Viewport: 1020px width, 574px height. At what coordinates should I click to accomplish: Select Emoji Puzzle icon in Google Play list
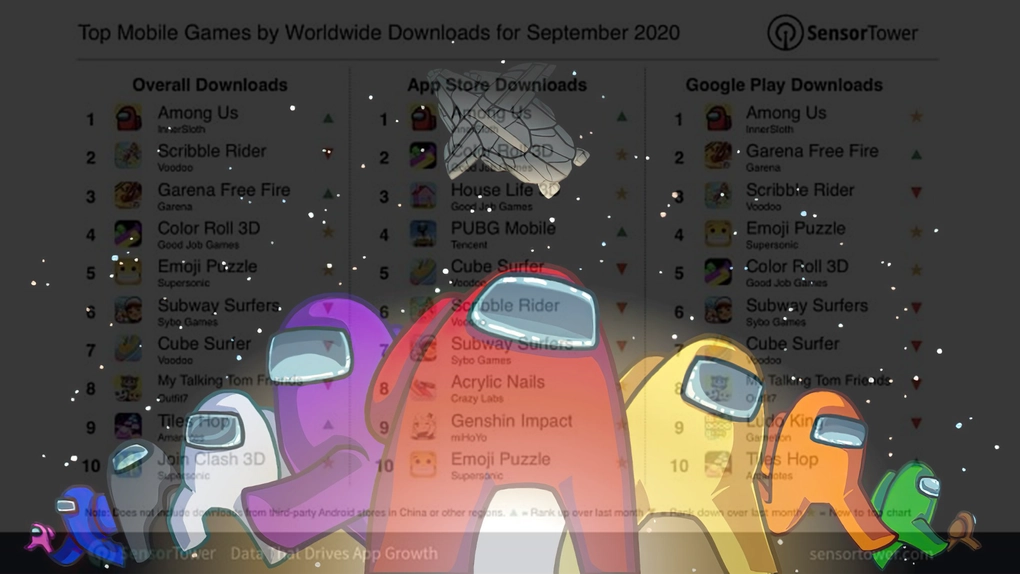[x=718, y=235]
